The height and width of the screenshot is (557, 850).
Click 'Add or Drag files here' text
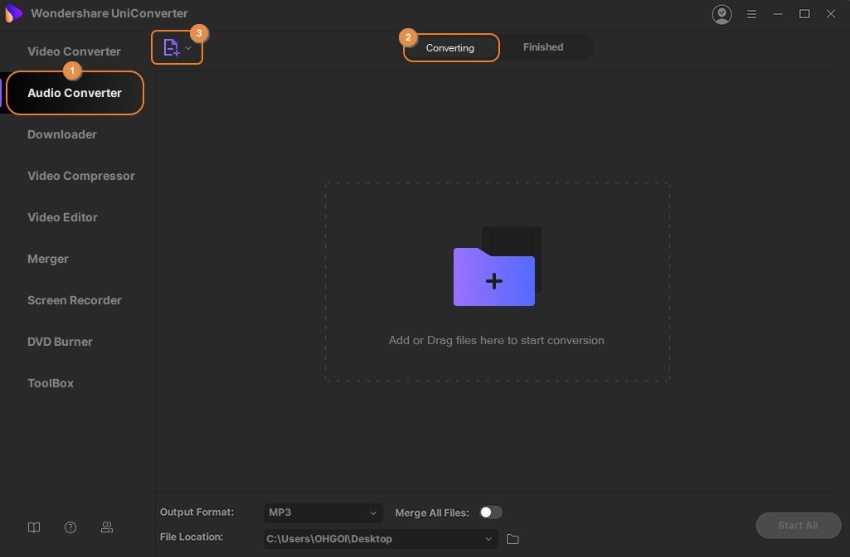coord(496,340)
